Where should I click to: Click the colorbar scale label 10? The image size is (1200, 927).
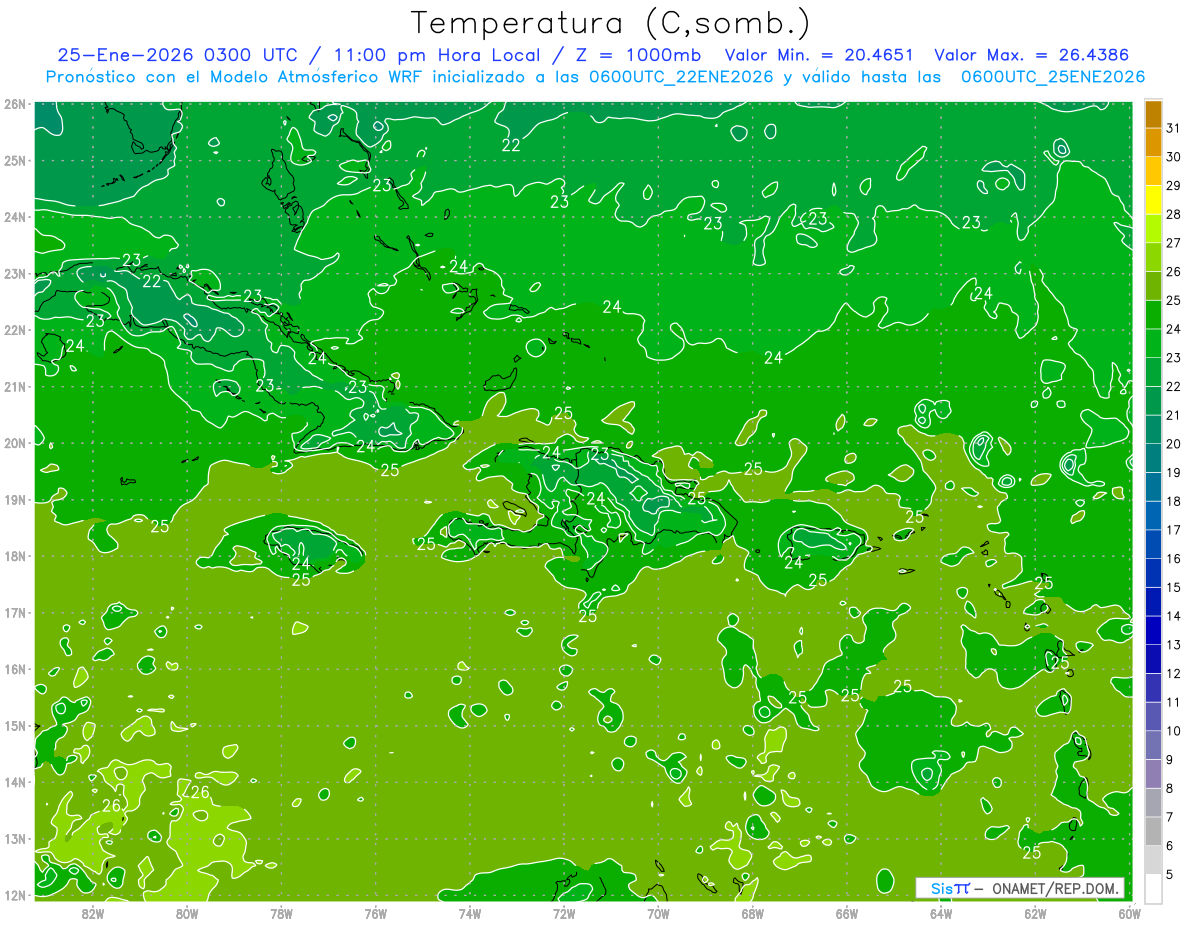(x=1173, y=731)
